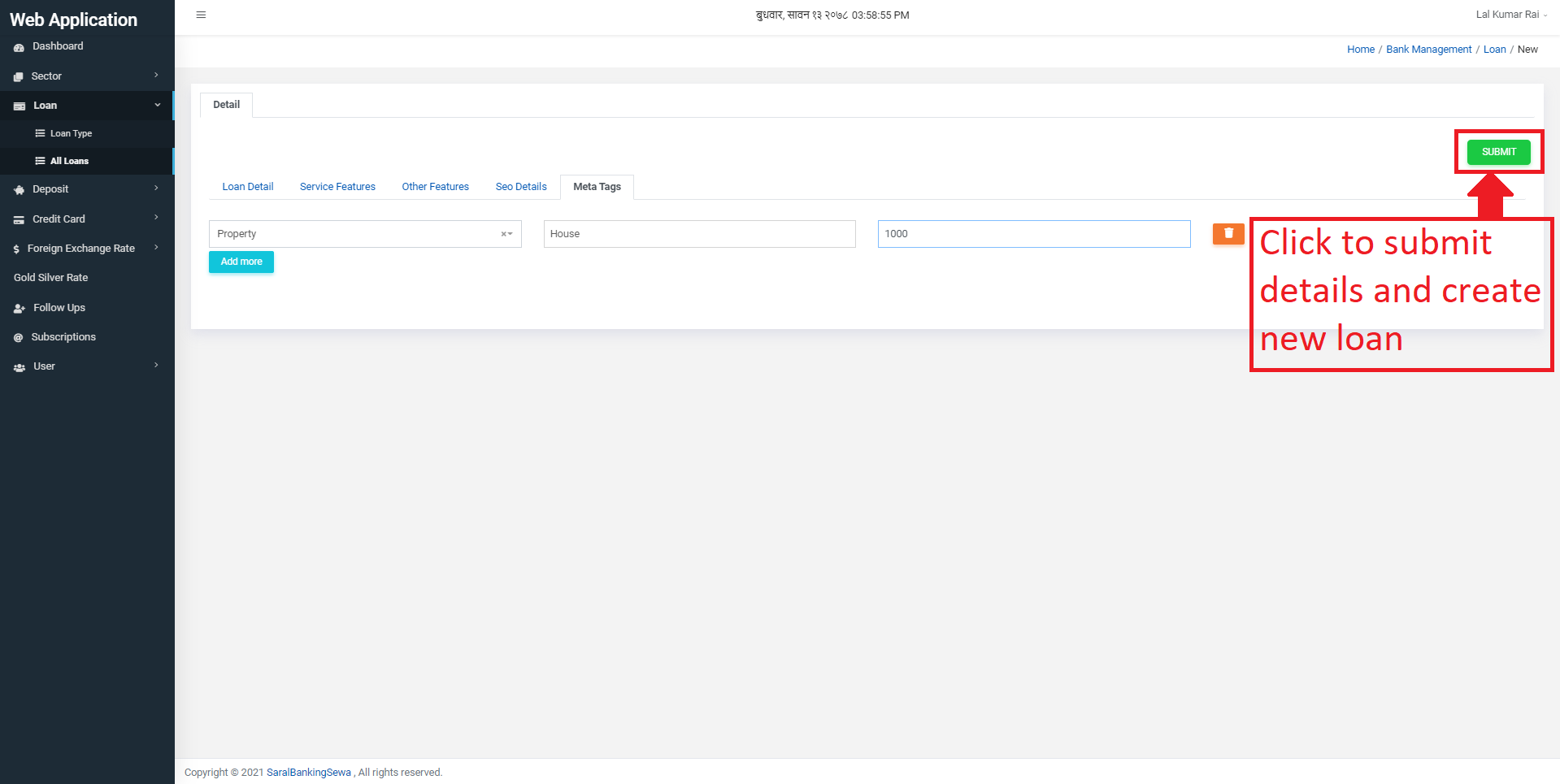
Task: Open the Property dropdown
Action: click(365, 234)
